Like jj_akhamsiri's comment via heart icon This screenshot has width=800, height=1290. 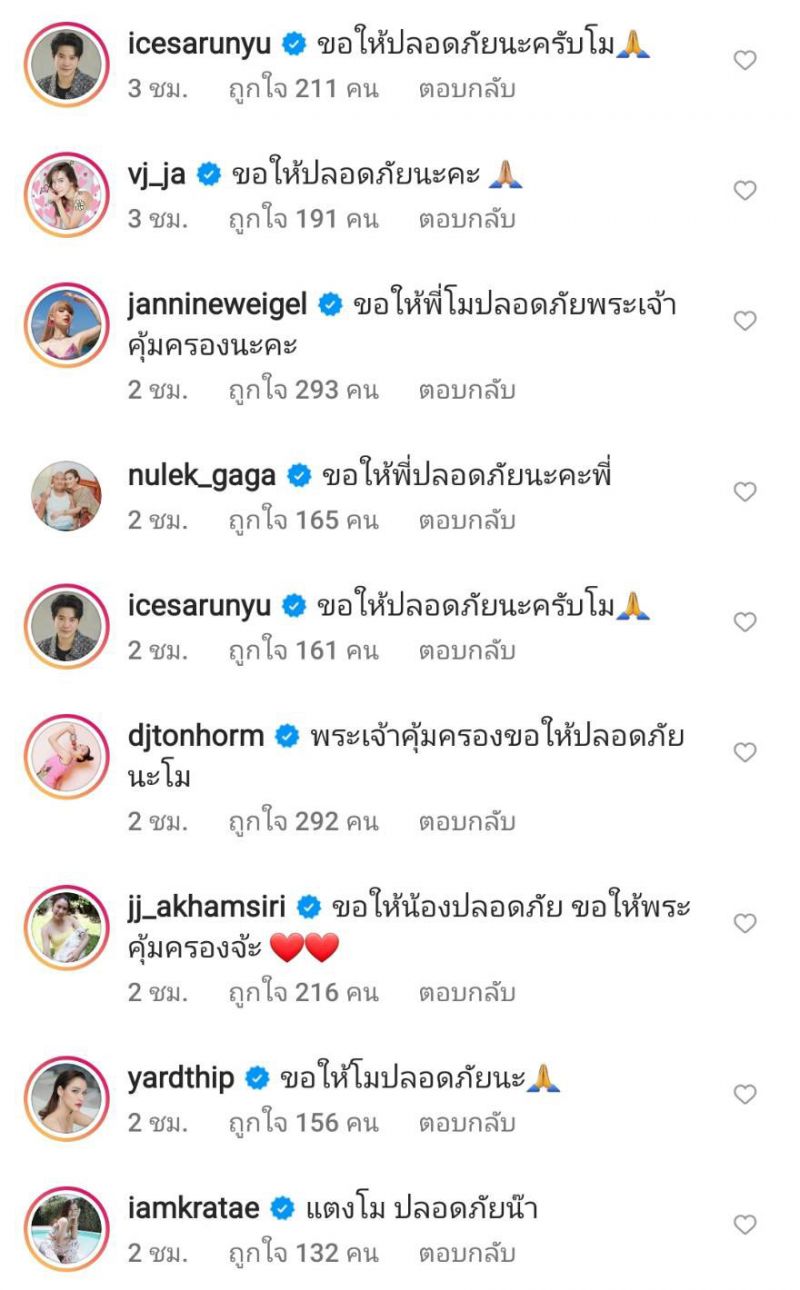tap(745, 923)
